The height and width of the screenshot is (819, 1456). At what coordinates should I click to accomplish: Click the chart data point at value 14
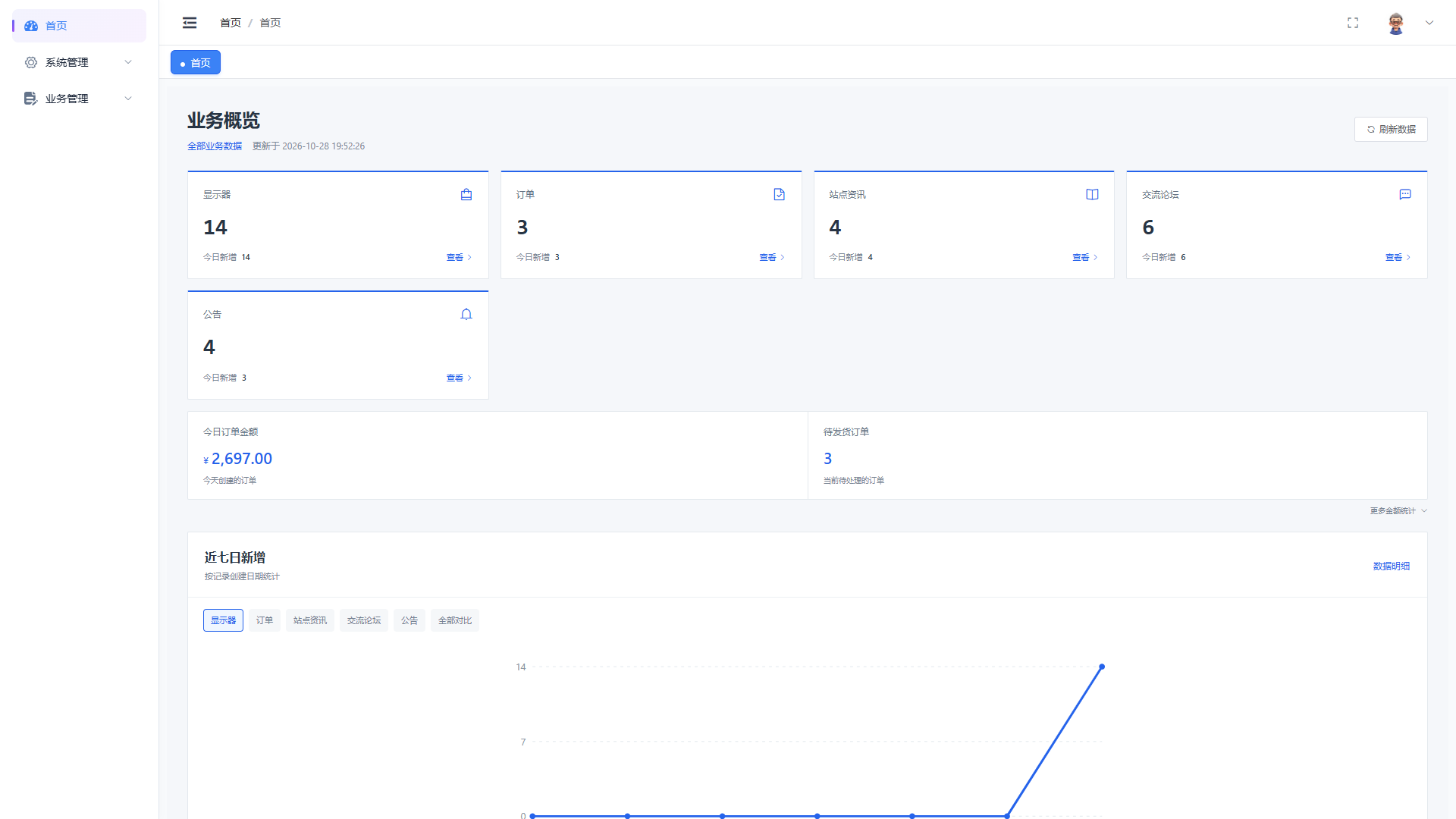click(1102, 667)
